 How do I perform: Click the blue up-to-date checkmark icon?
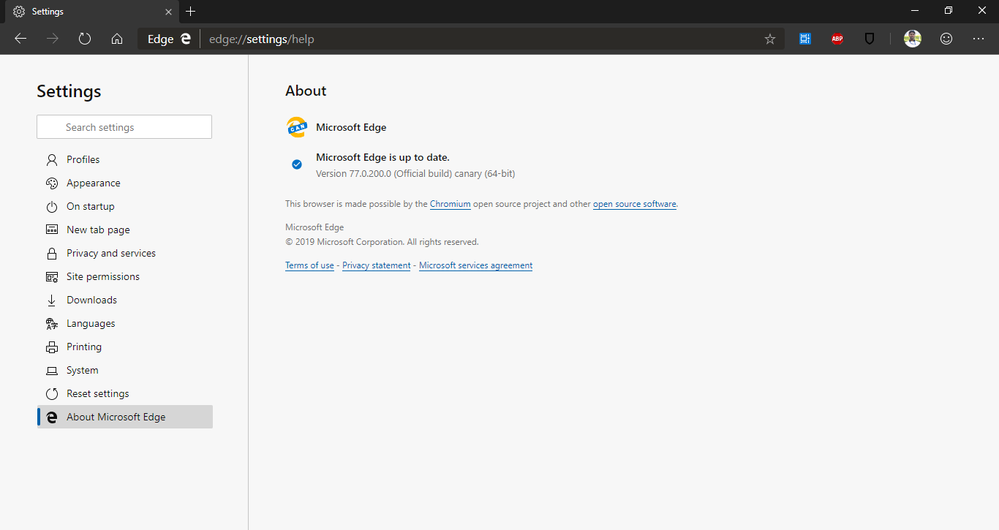point(297,164)
